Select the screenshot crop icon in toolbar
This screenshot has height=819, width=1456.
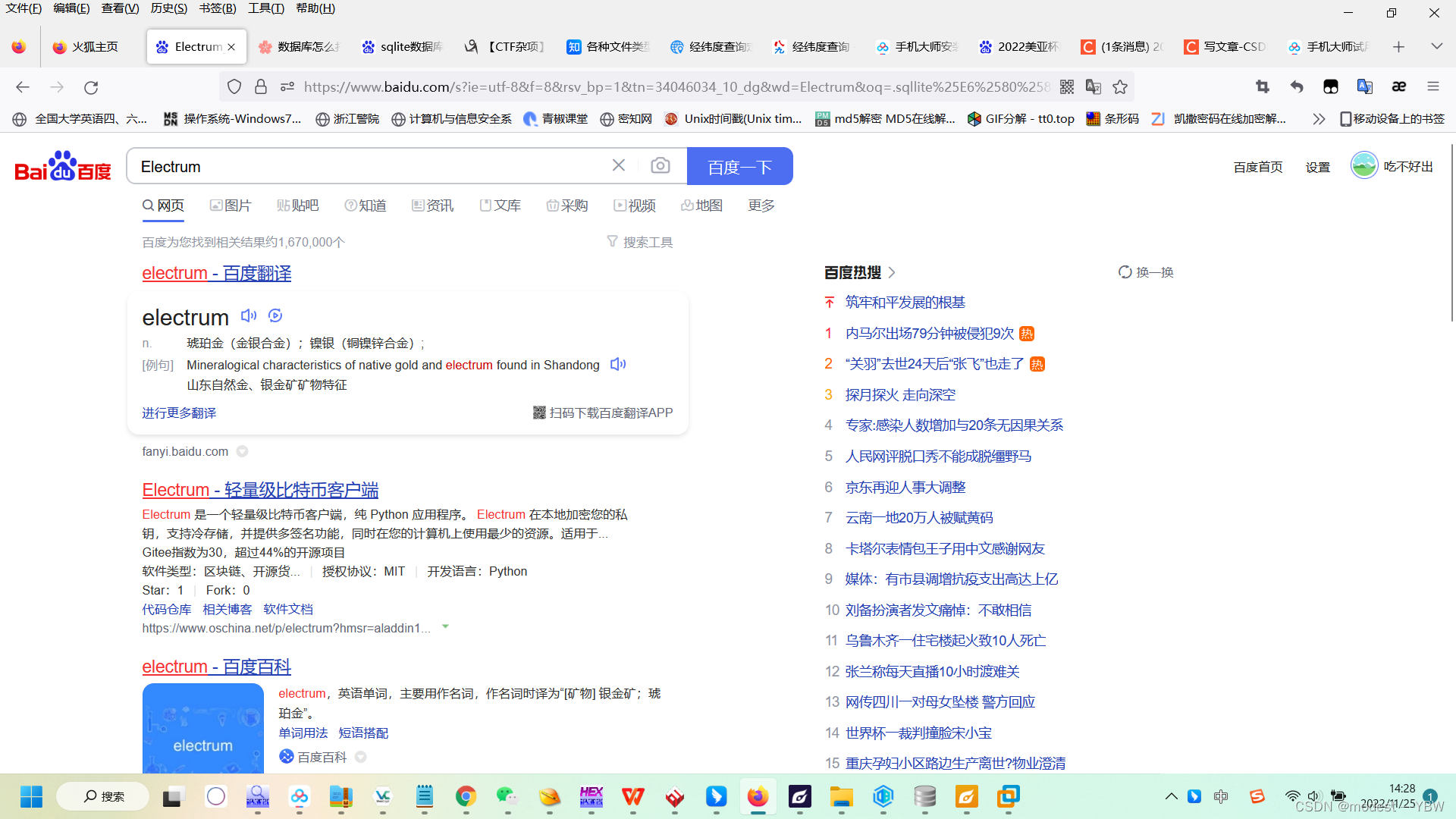click(1262, 86)
